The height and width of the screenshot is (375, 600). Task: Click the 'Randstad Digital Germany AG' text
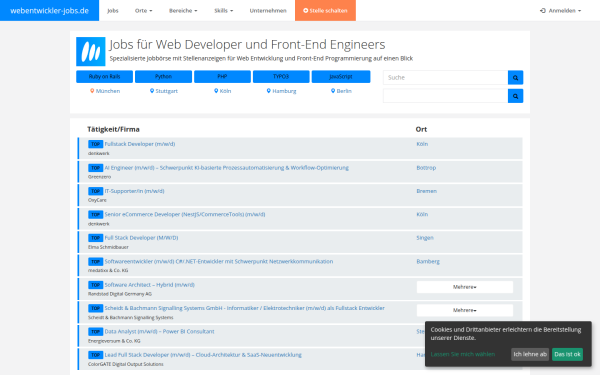pos(120,294)
